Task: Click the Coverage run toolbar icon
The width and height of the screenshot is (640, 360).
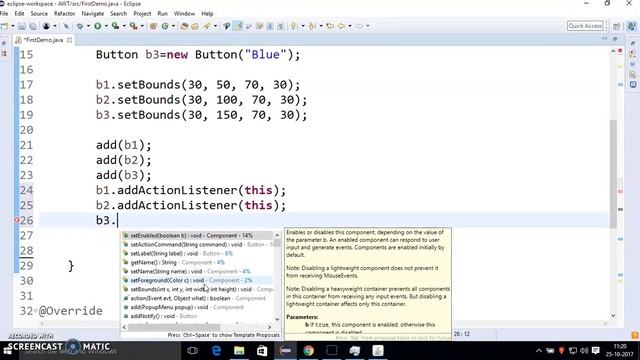Action: [x=116, y=26]
